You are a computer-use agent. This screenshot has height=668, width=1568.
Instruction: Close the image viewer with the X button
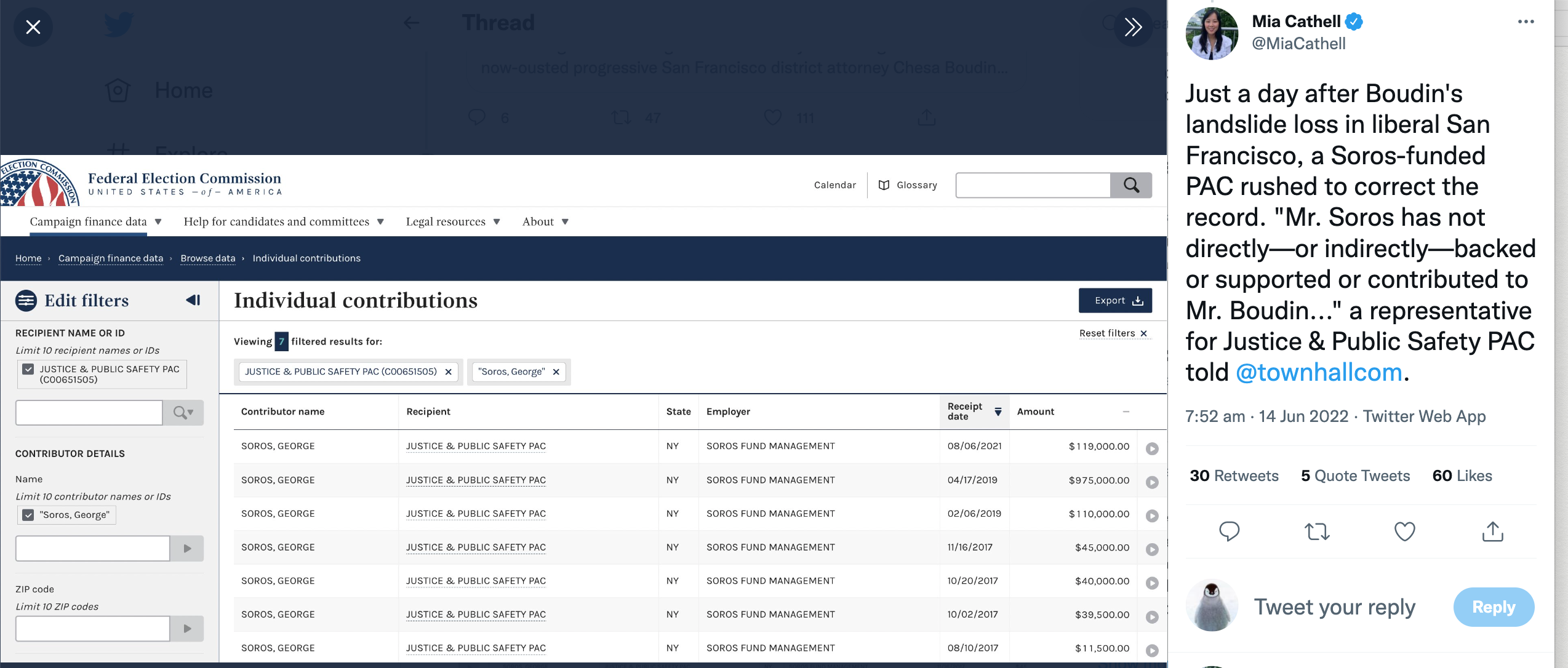tap(33, 27)
